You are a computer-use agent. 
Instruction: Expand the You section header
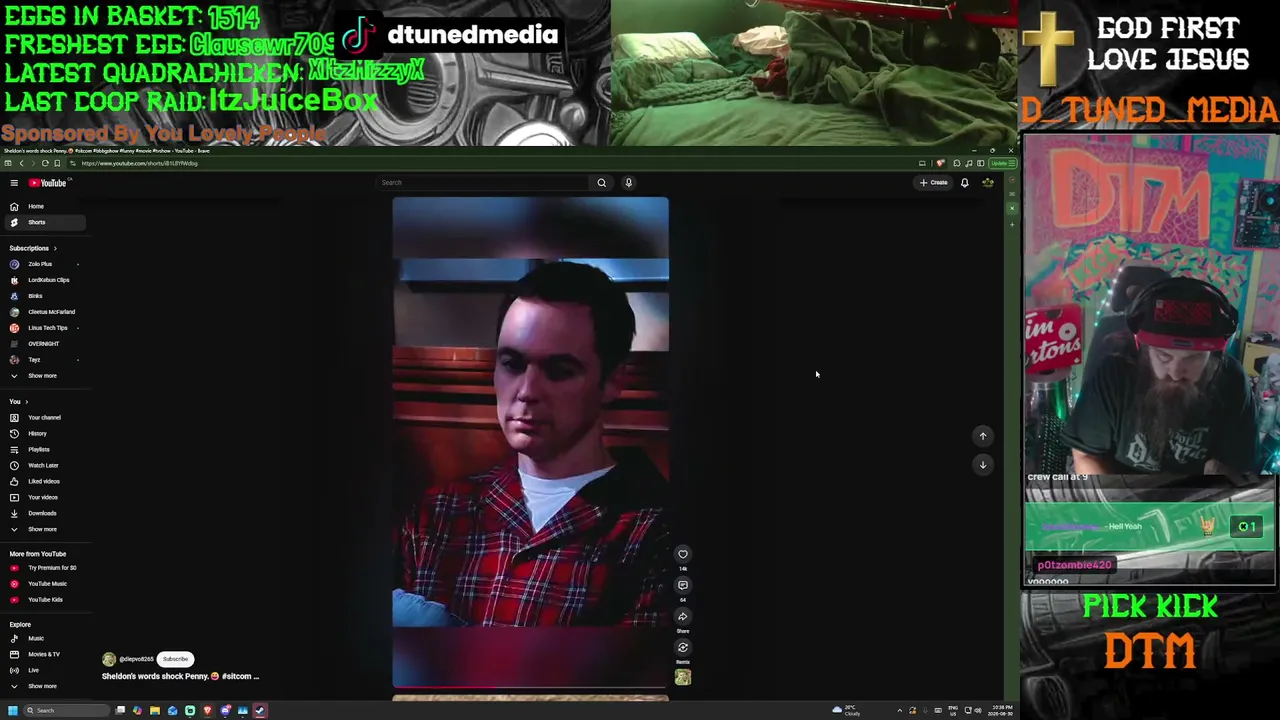[19, 402]
